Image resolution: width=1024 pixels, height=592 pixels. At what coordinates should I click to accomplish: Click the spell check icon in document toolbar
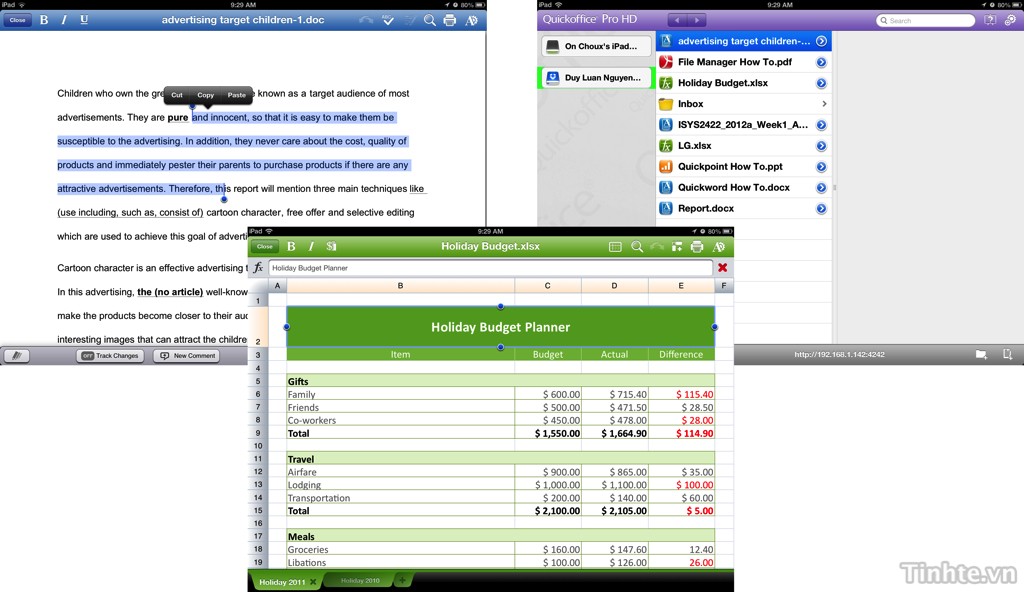388,20
